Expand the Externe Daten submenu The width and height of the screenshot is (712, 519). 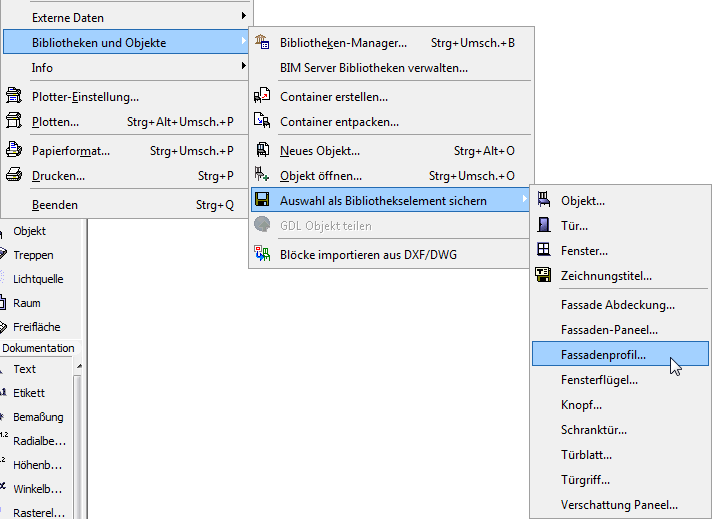tap(243, 17)
